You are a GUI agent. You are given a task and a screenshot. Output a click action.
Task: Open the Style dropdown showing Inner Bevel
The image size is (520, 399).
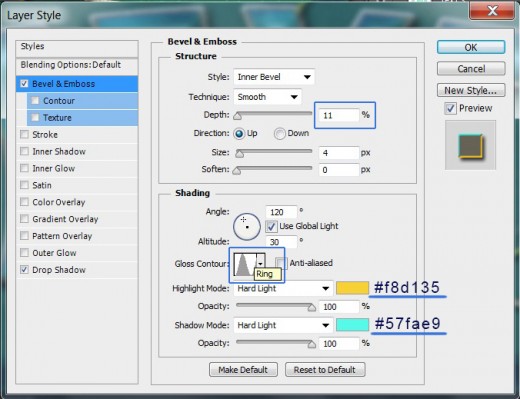click(x=274, y=77)
